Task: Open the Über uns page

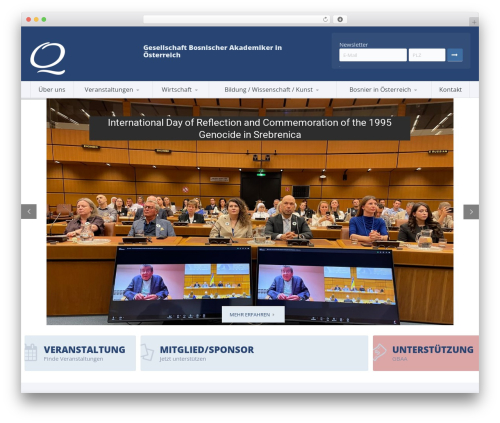Action: 52,90
